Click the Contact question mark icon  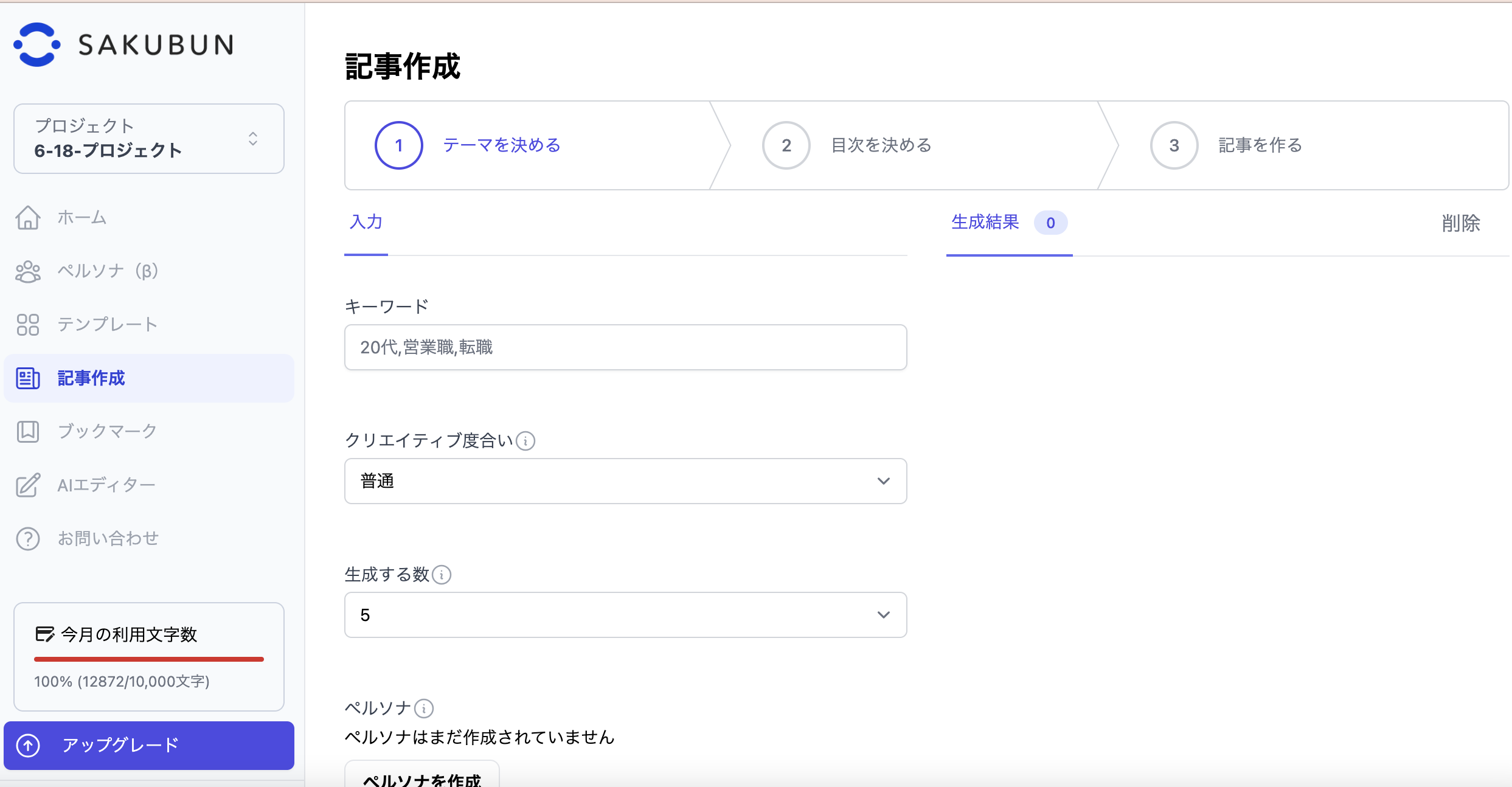tap(28, 538)
